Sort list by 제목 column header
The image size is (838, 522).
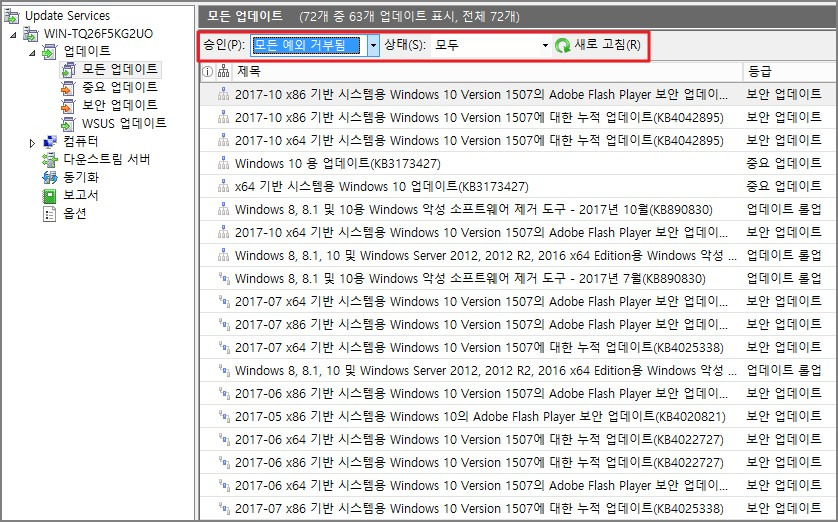[486, 72]
